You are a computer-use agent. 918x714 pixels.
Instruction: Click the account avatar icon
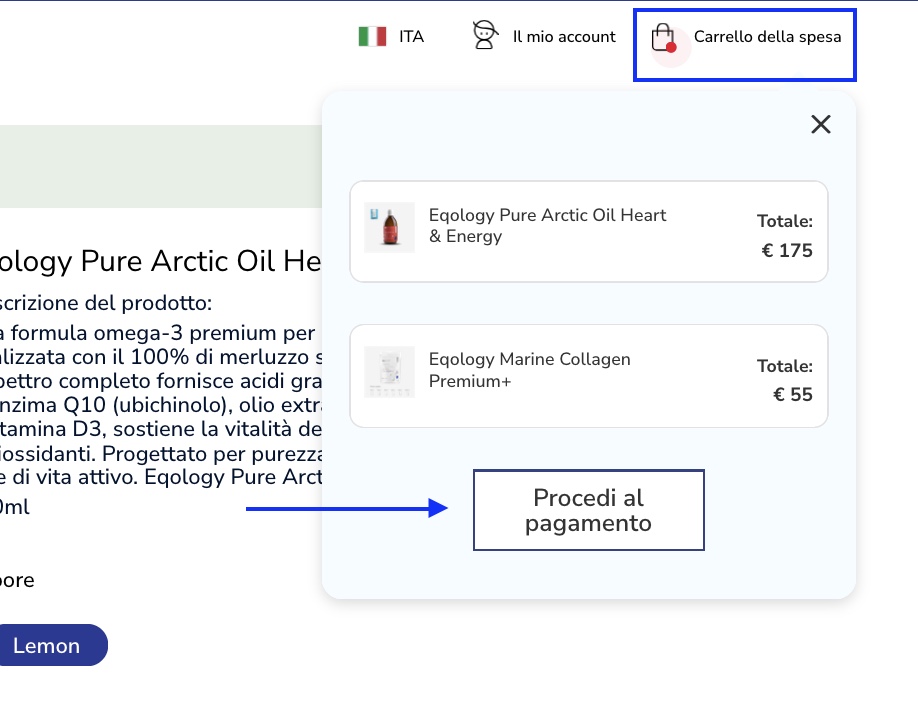coord(485,35)
